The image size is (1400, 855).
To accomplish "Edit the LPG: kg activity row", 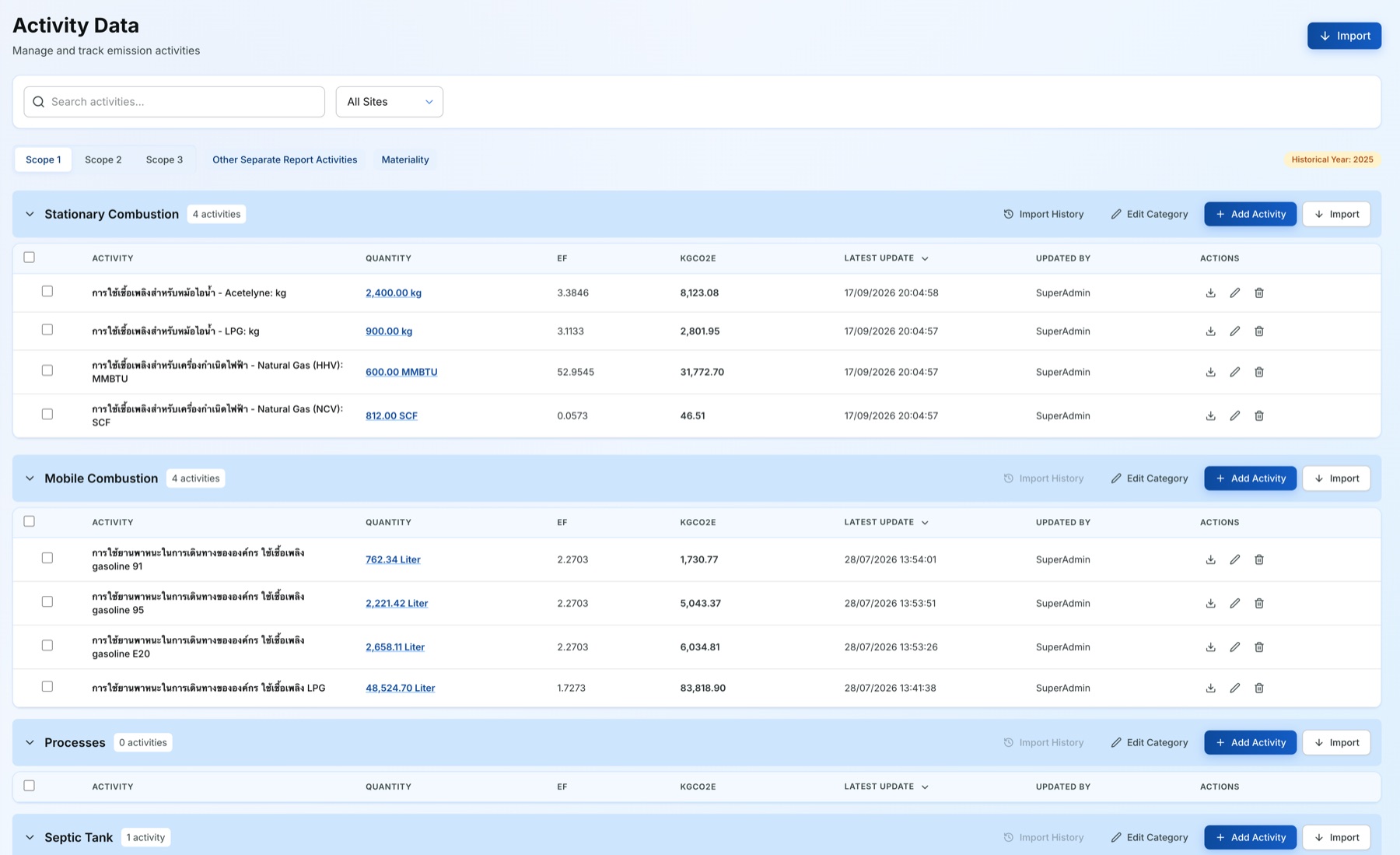I will pos(1234,331).
